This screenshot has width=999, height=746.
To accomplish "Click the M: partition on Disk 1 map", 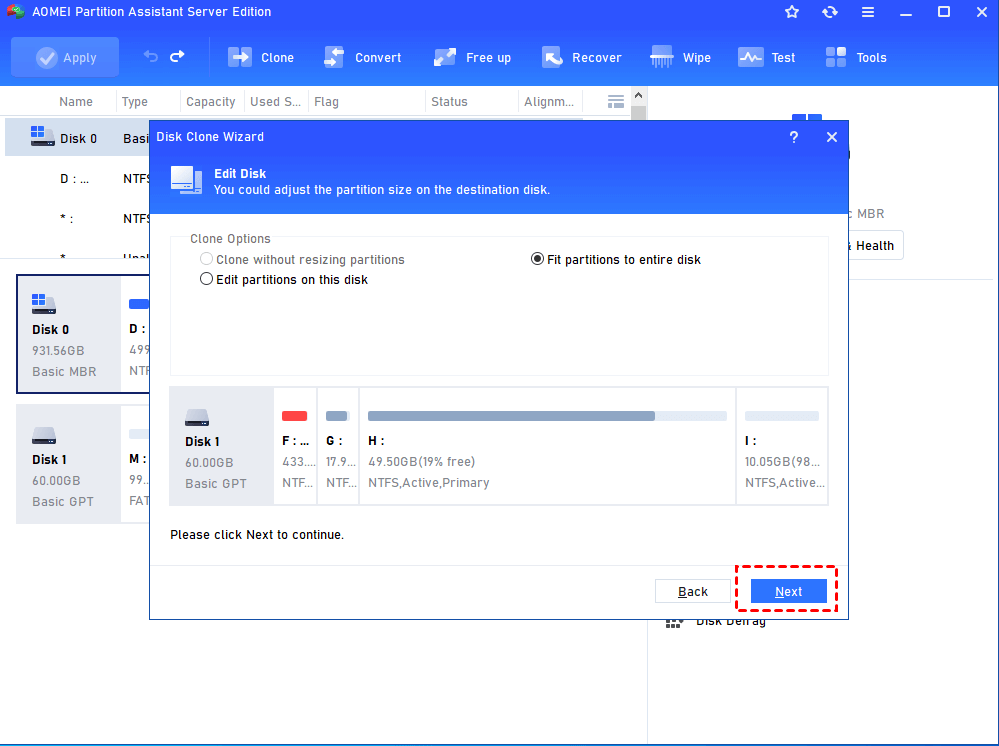I will (137, 464).
